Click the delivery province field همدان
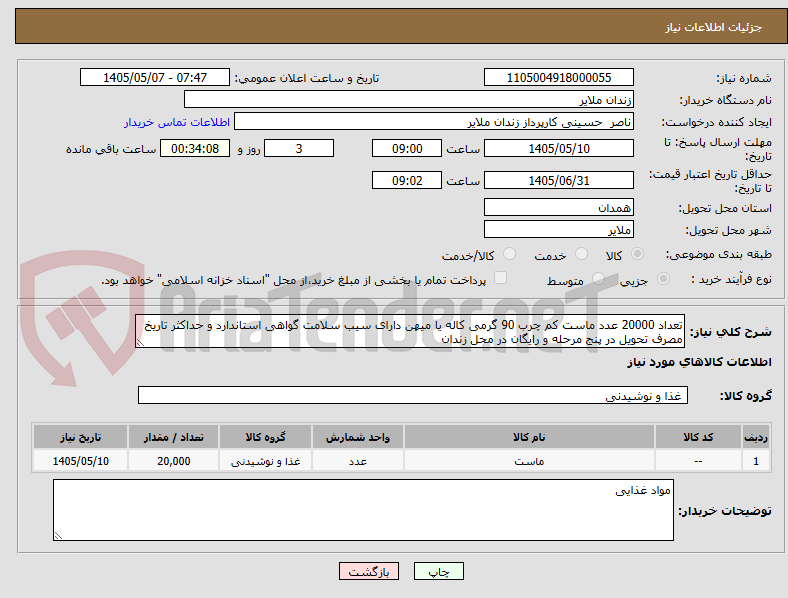The width and height of the screenshot is (788, 598). (559, 207)
